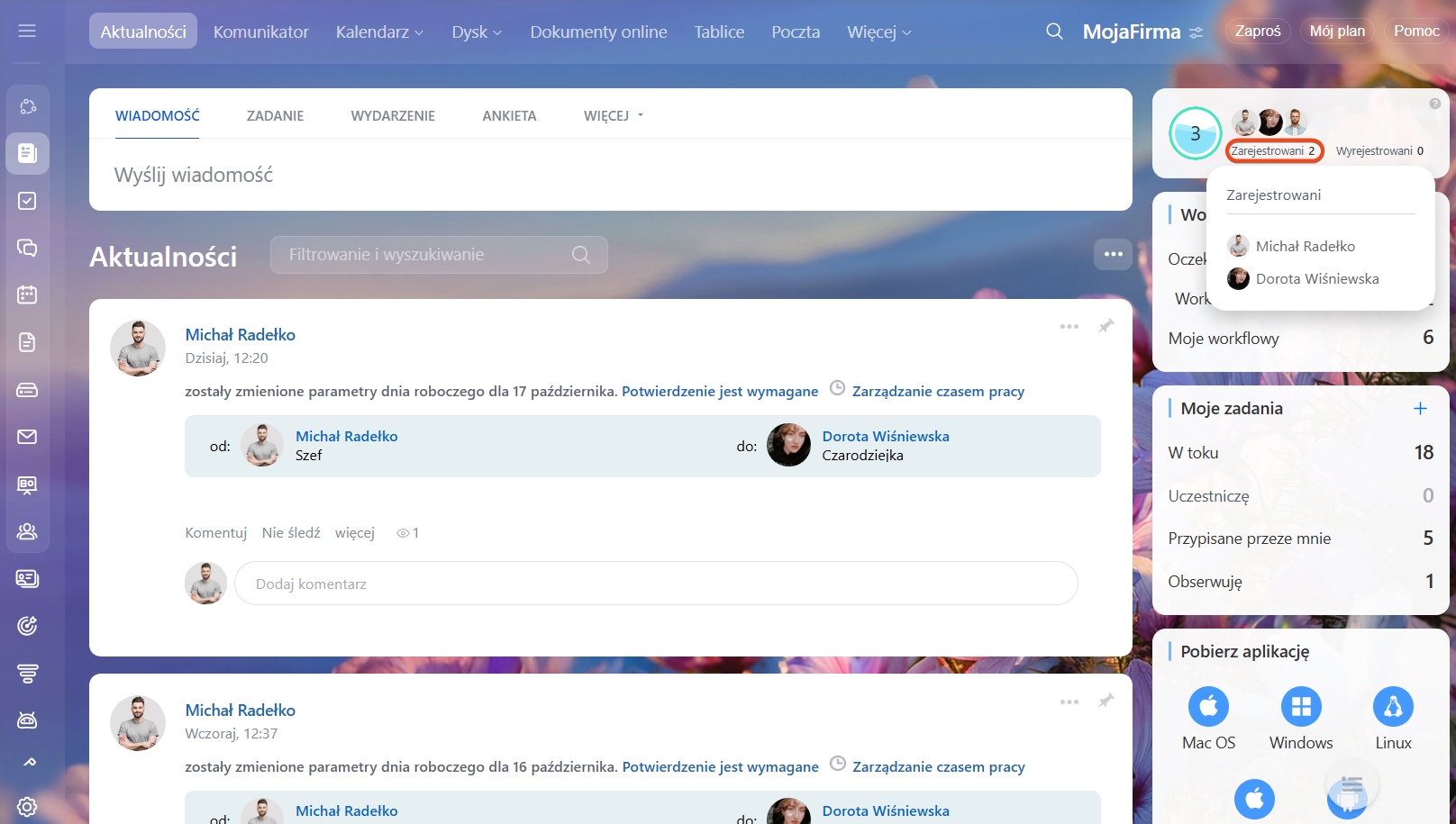This screenshot has width=1456, height=824.
Task: Open settings gear icon in sidebar
Action: coord(27,806)
